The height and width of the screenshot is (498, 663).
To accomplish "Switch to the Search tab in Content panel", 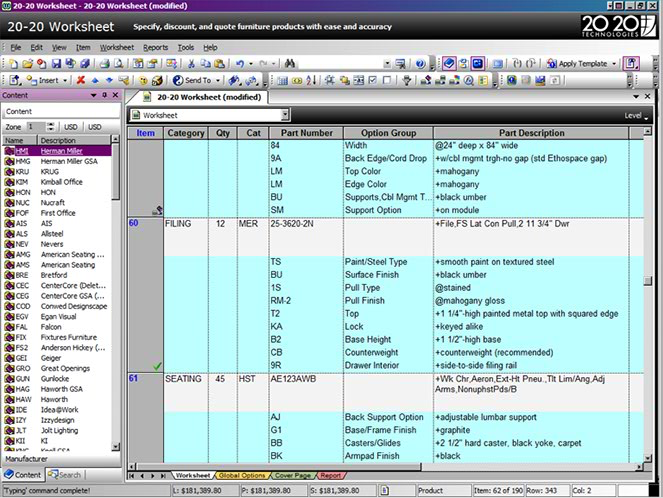I will (65, 475).
